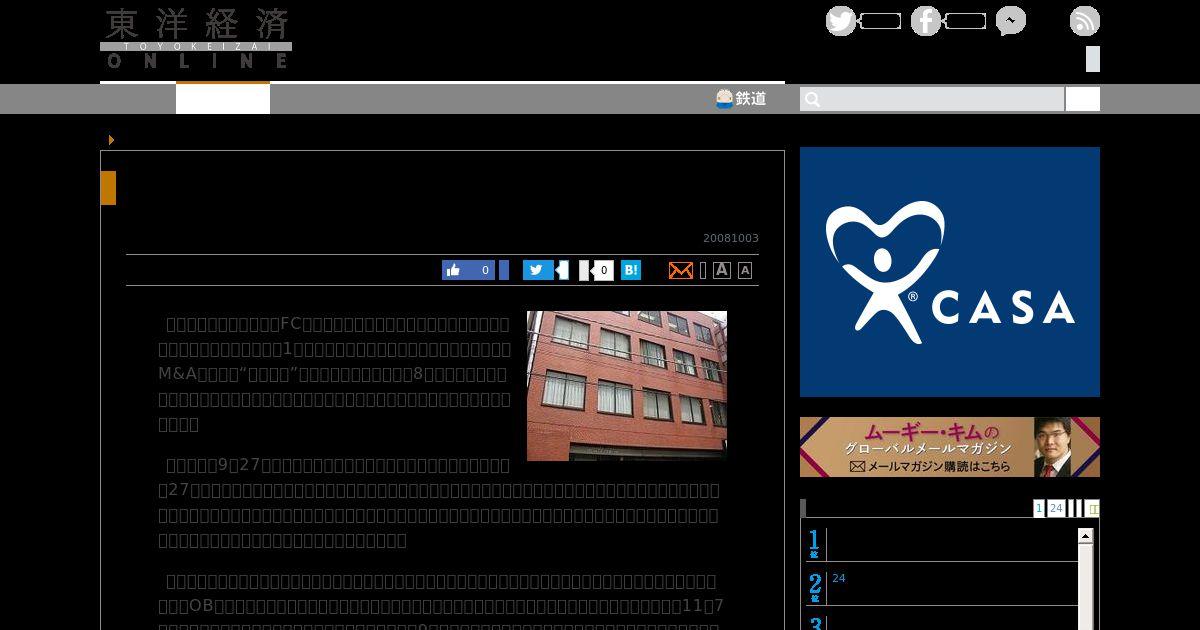This screenshot has width=1200, height=630.
Task: Click the Twitter follower count box
Action: point(880,21)
